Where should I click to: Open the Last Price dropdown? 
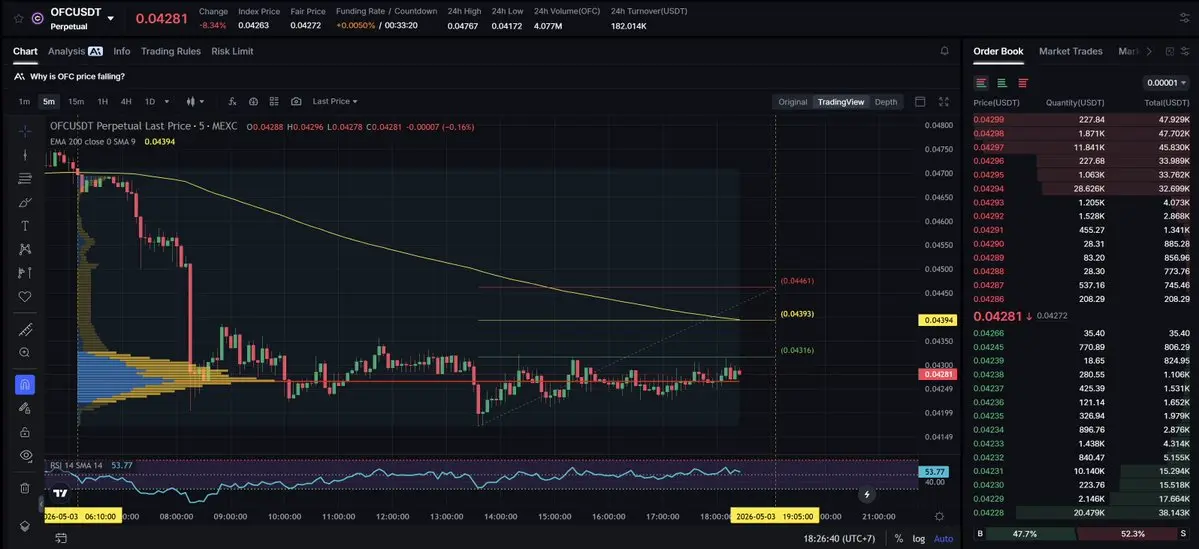click(x=335, y=102)
